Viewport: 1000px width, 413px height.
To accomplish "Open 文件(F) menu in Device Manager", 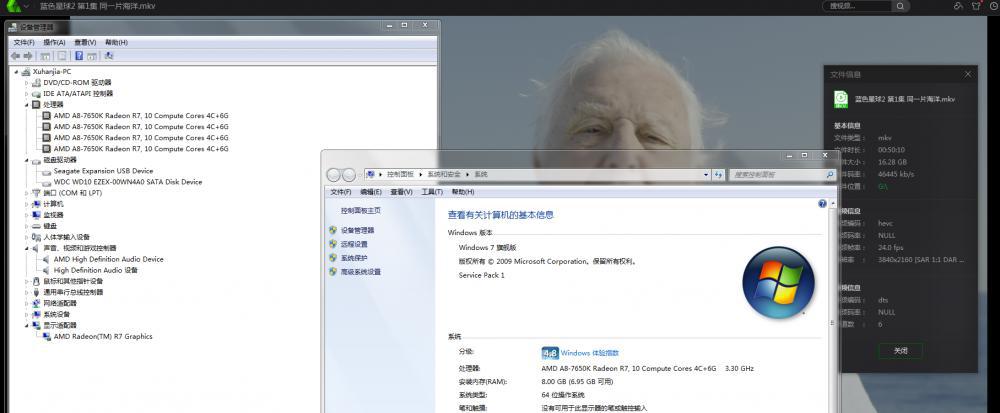I will coord(24,42).
